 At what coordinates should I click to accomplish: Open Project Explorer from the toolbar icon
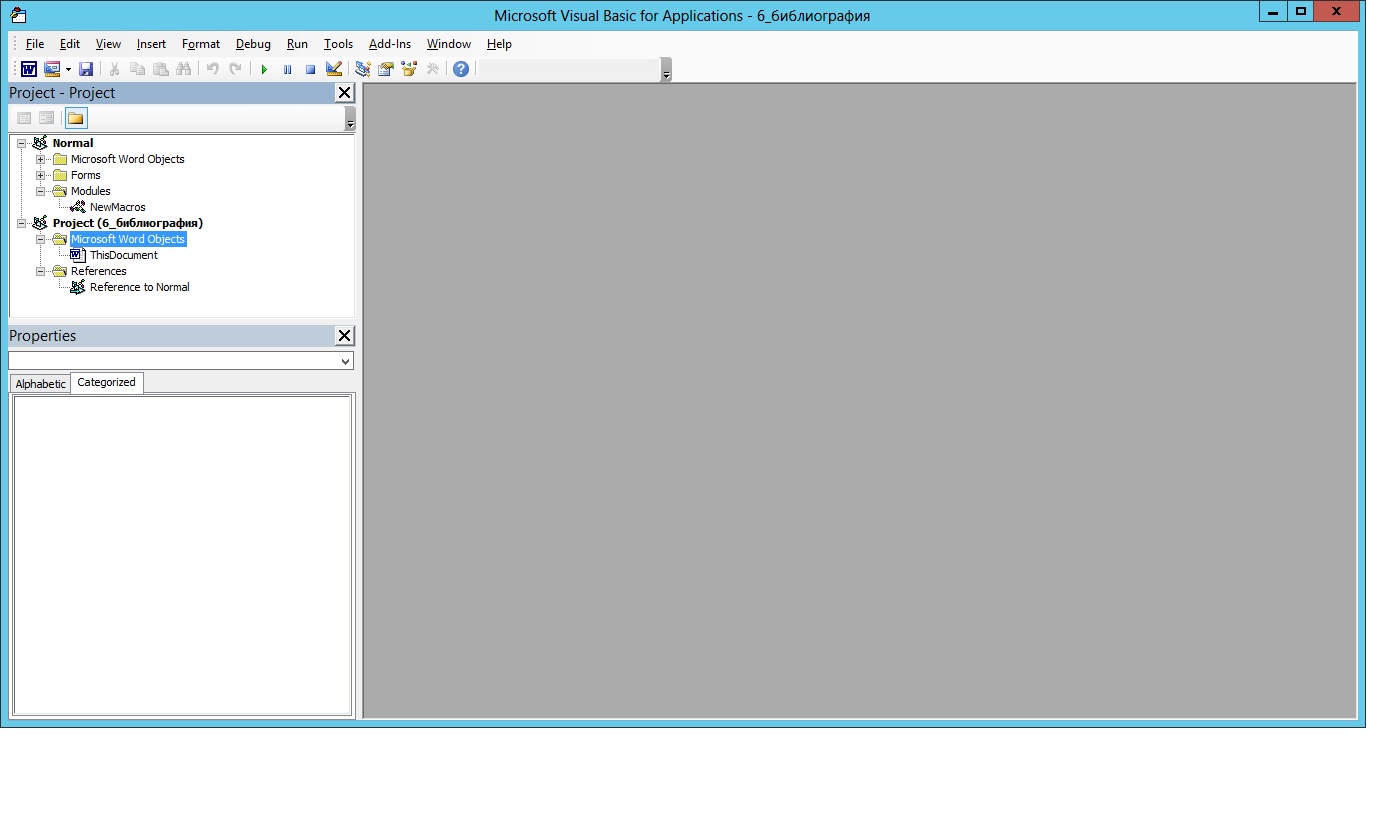[x=362, y=69]
